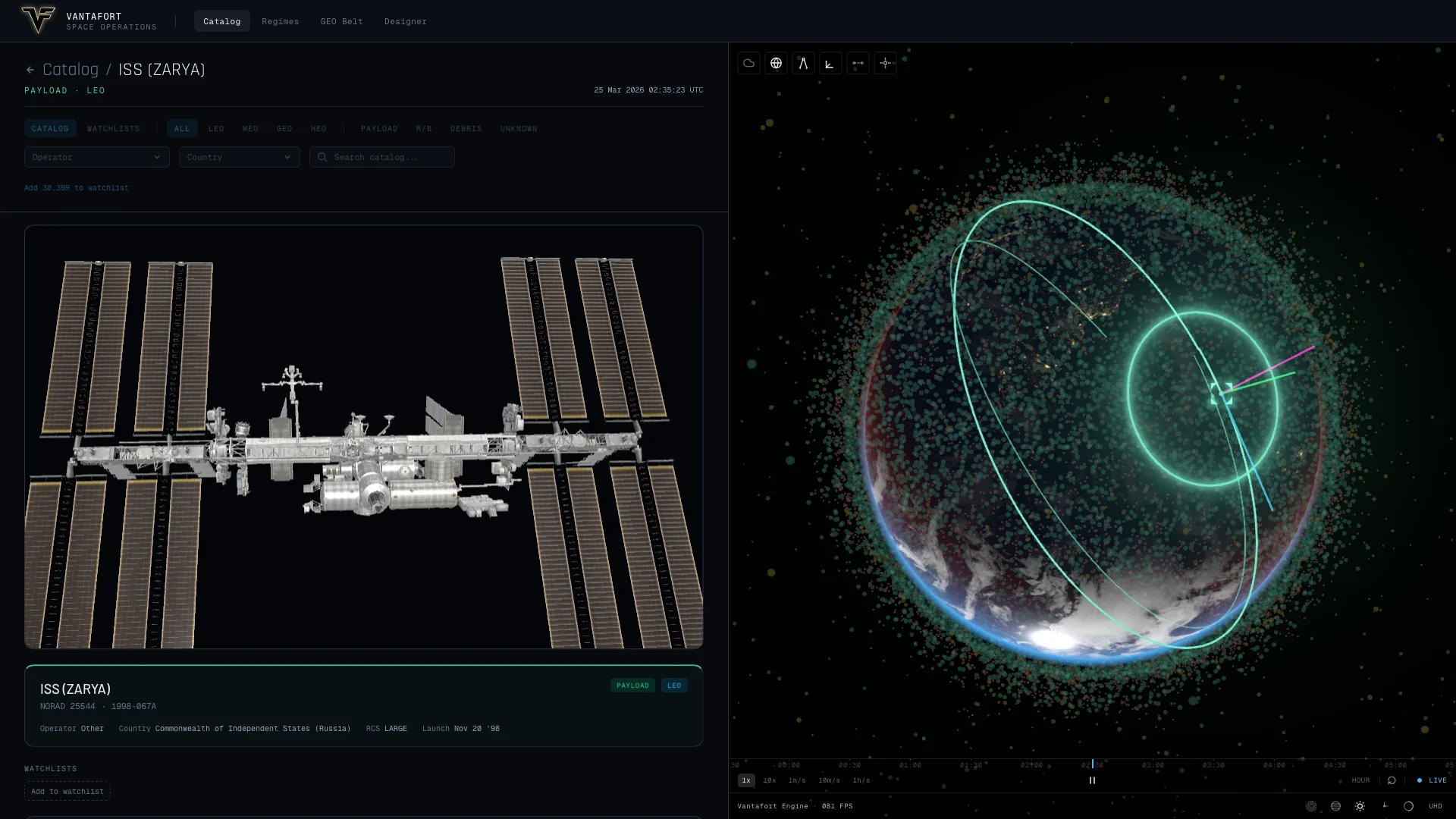
Task: Open the Designer nav tab
Action: [x=406, y=21]
